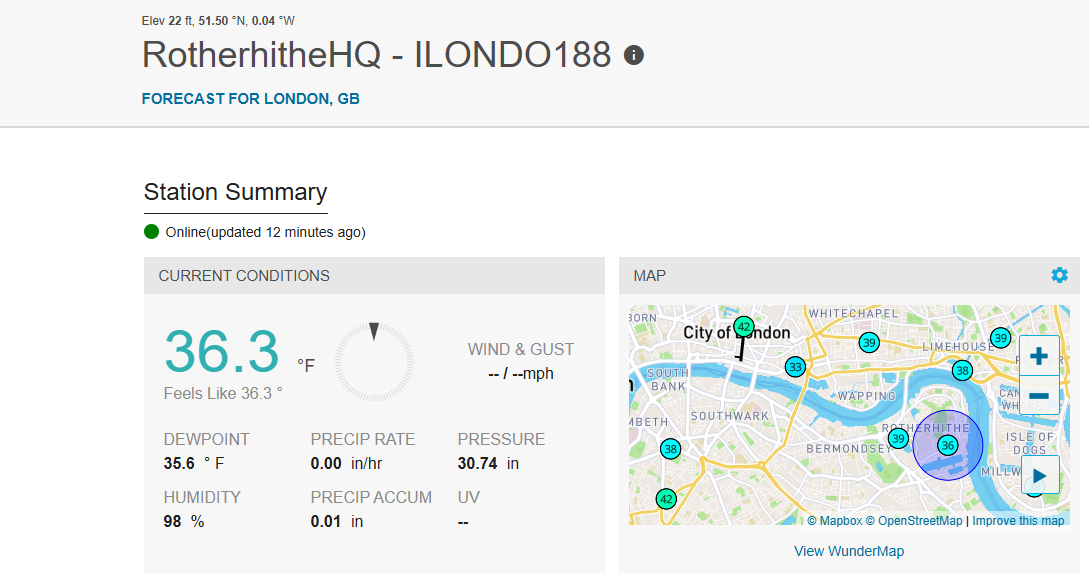Zoom in on the map

[x=1039, y=356]
